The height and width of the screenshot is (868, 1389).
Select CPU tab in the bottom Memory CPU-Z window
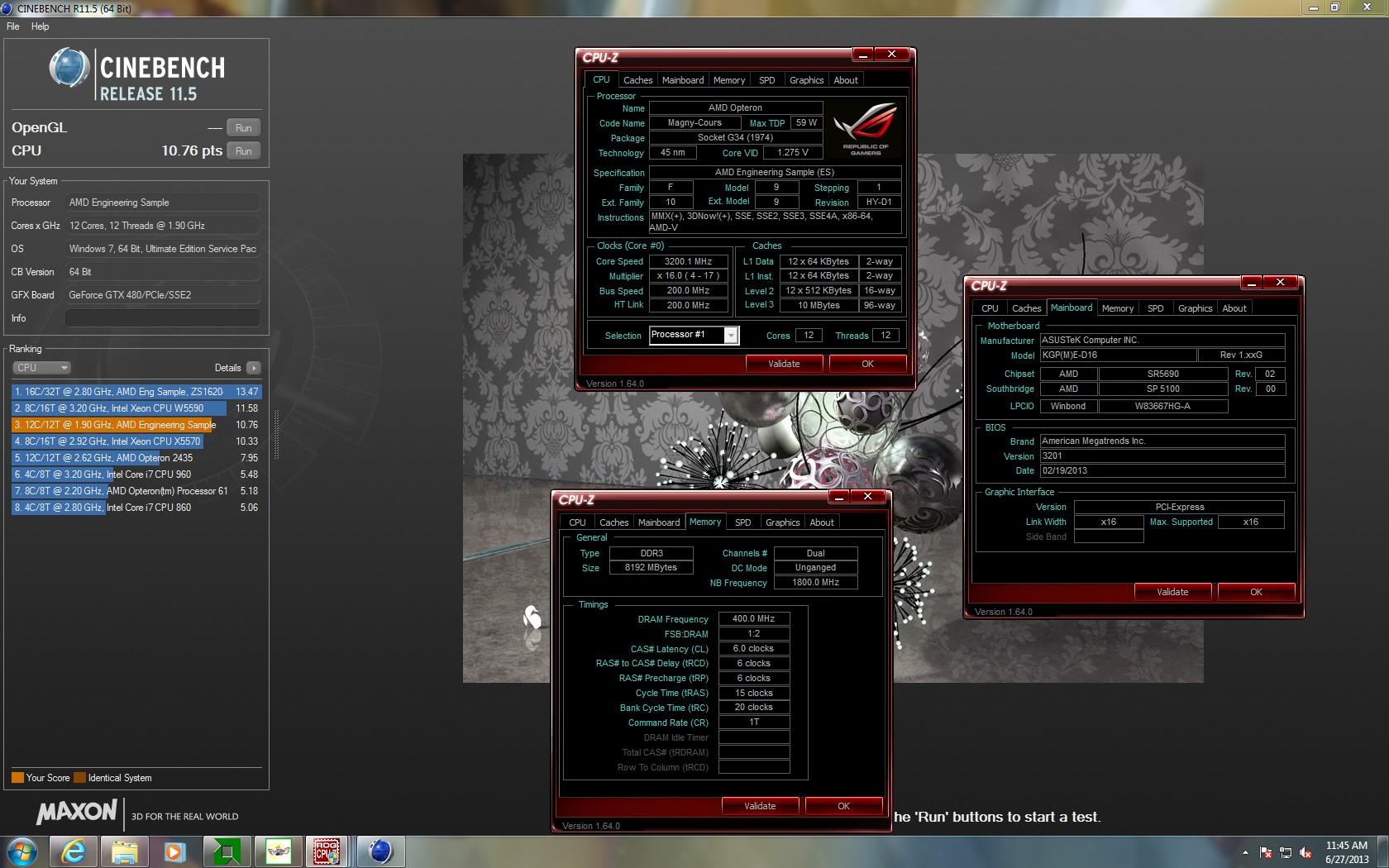coord(577,522)
